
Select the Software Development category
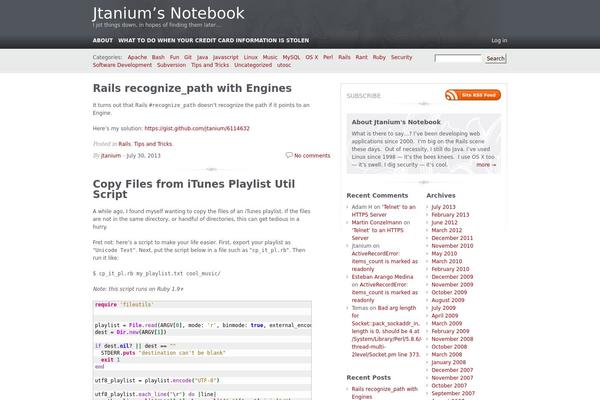tap(122, 65)
